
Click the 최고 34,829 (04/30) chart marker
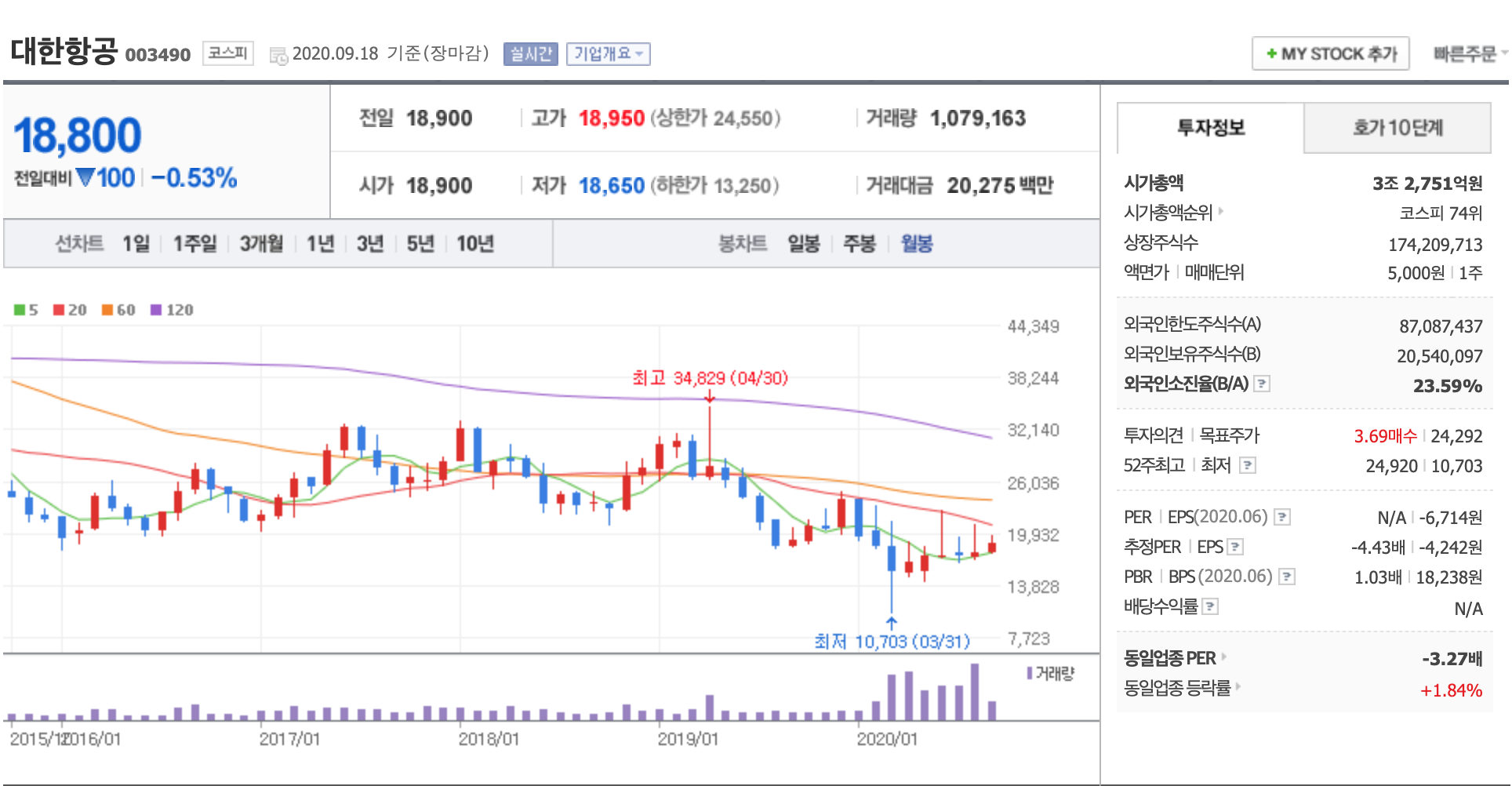710,378
